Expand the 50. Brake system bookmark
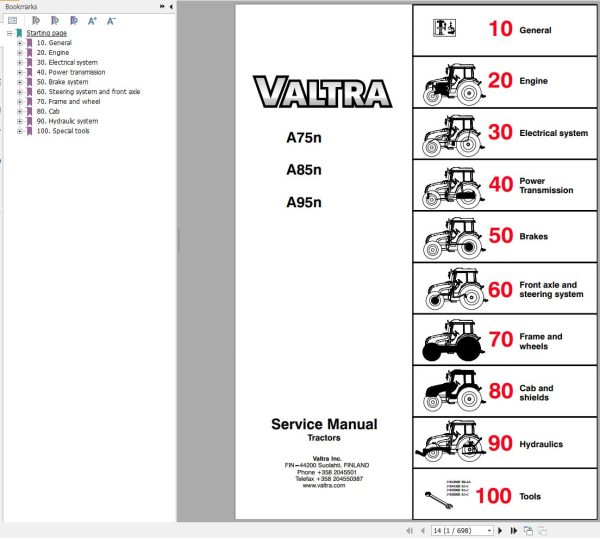Image resolution: width=600 pixels, height=538 pixels. [20, 82]
